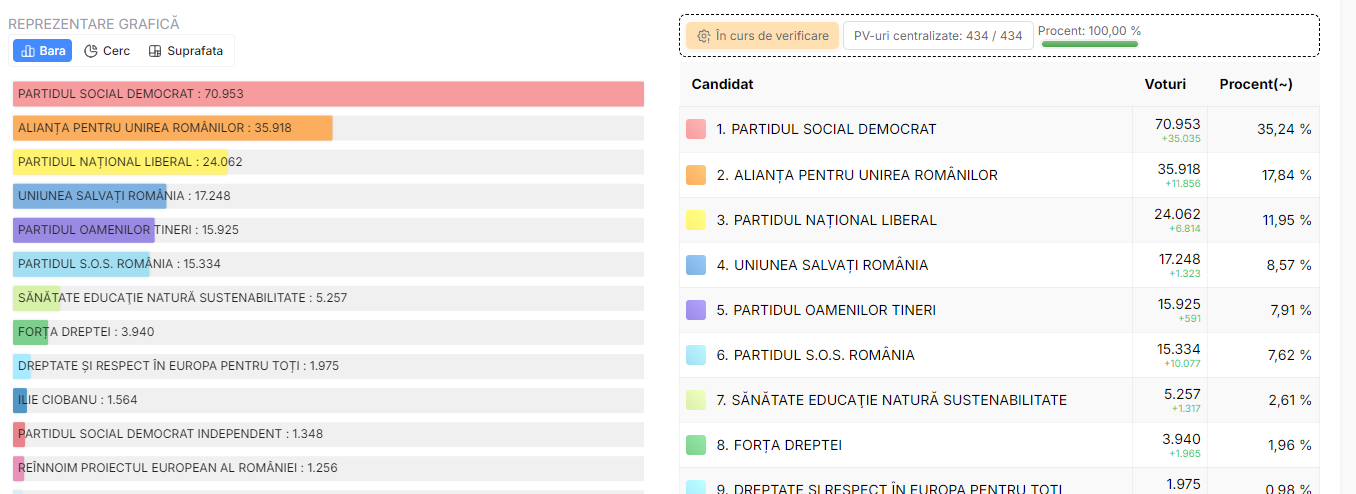Image resolution: width=1356 pixels, height=494 pixels.
Task: Click the Partidul Social Democrat chart bar
Action: point(328,94)
